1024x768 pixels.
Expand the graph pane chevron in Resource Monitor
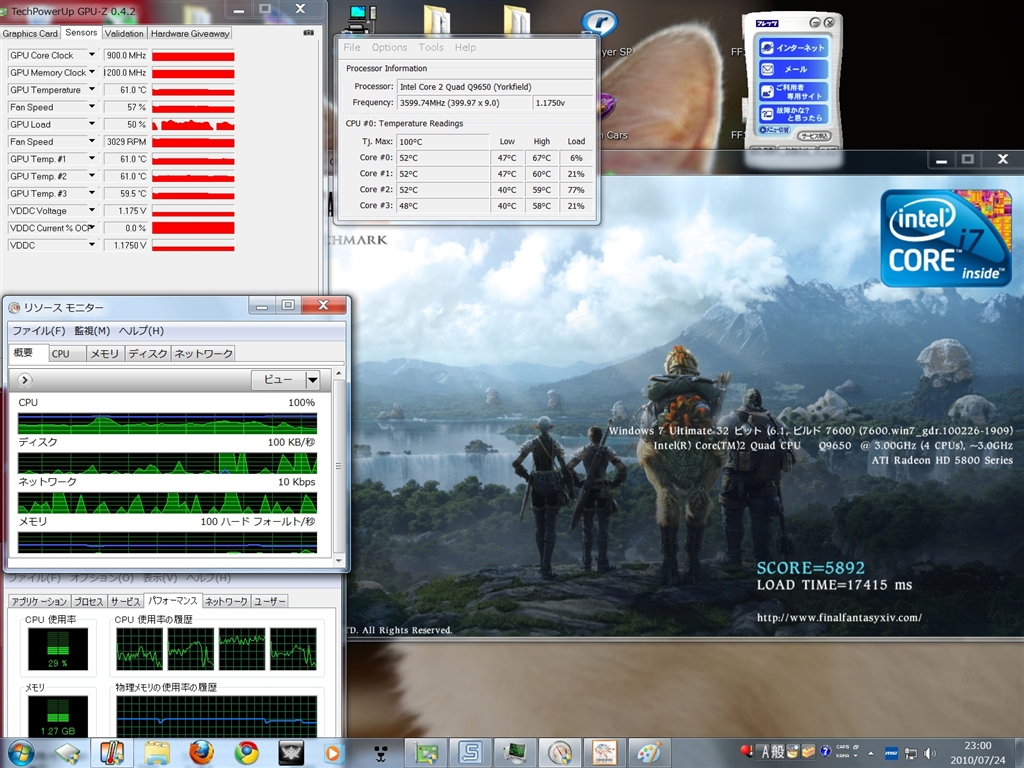25,380
